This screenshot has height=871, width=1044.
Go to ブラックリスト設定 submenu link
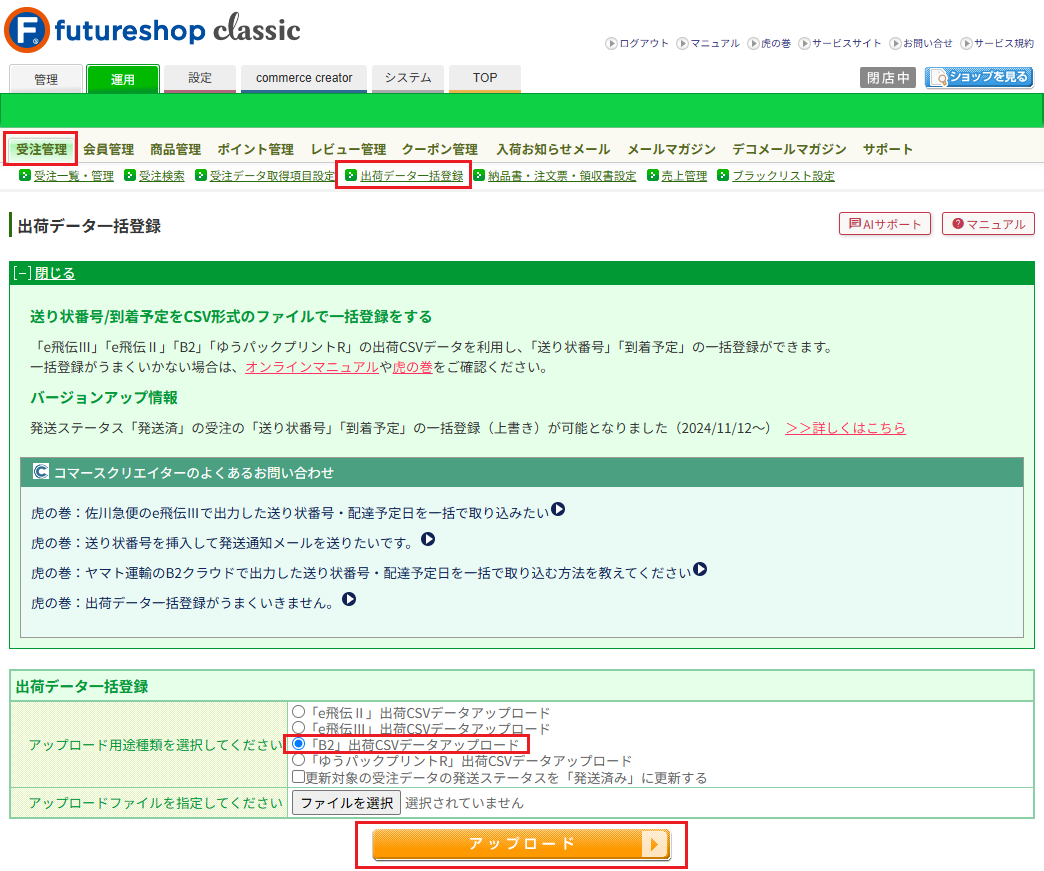[783, 176]
